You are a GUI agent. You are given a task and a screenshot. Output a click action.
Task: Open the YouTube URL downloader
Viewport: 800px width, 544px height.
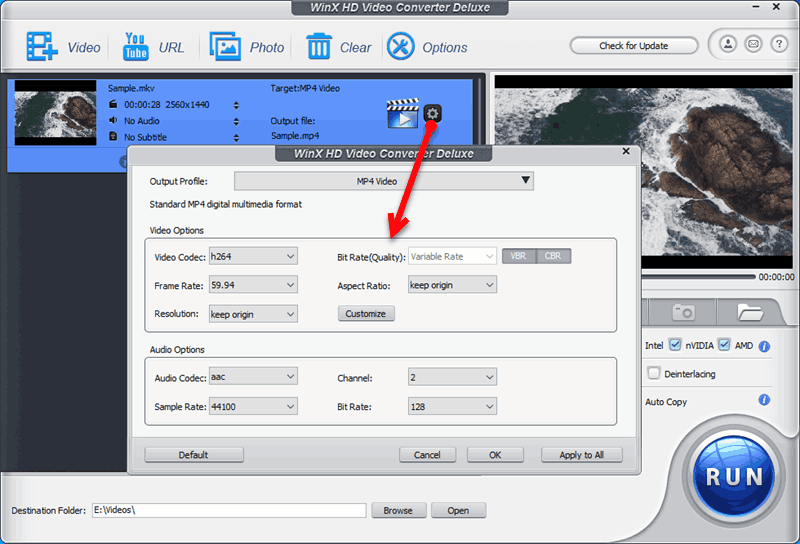click(x=135, y=46)
